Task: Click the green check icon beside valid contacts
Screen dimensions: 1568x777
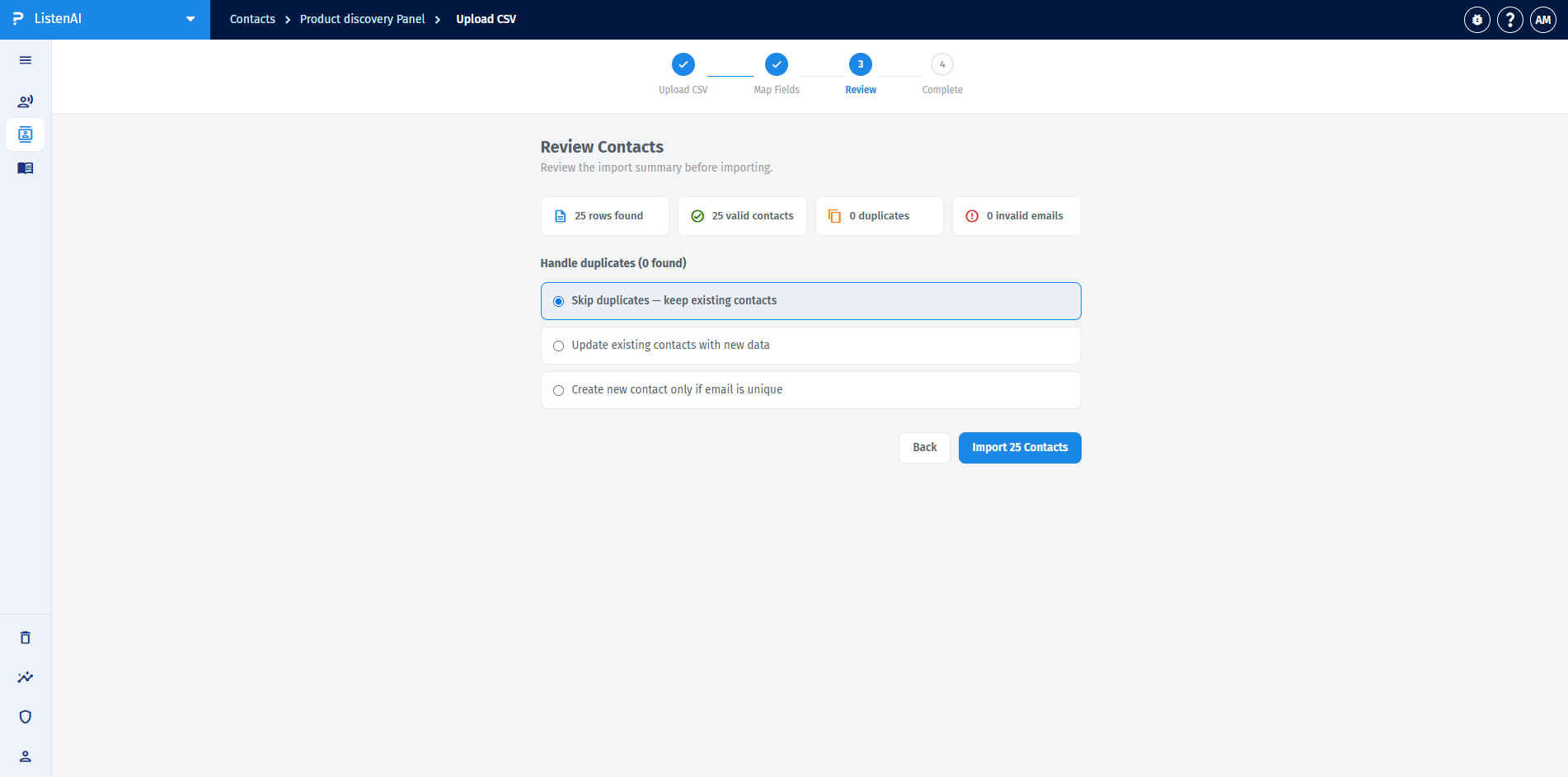Action: [x=697, y=216]
